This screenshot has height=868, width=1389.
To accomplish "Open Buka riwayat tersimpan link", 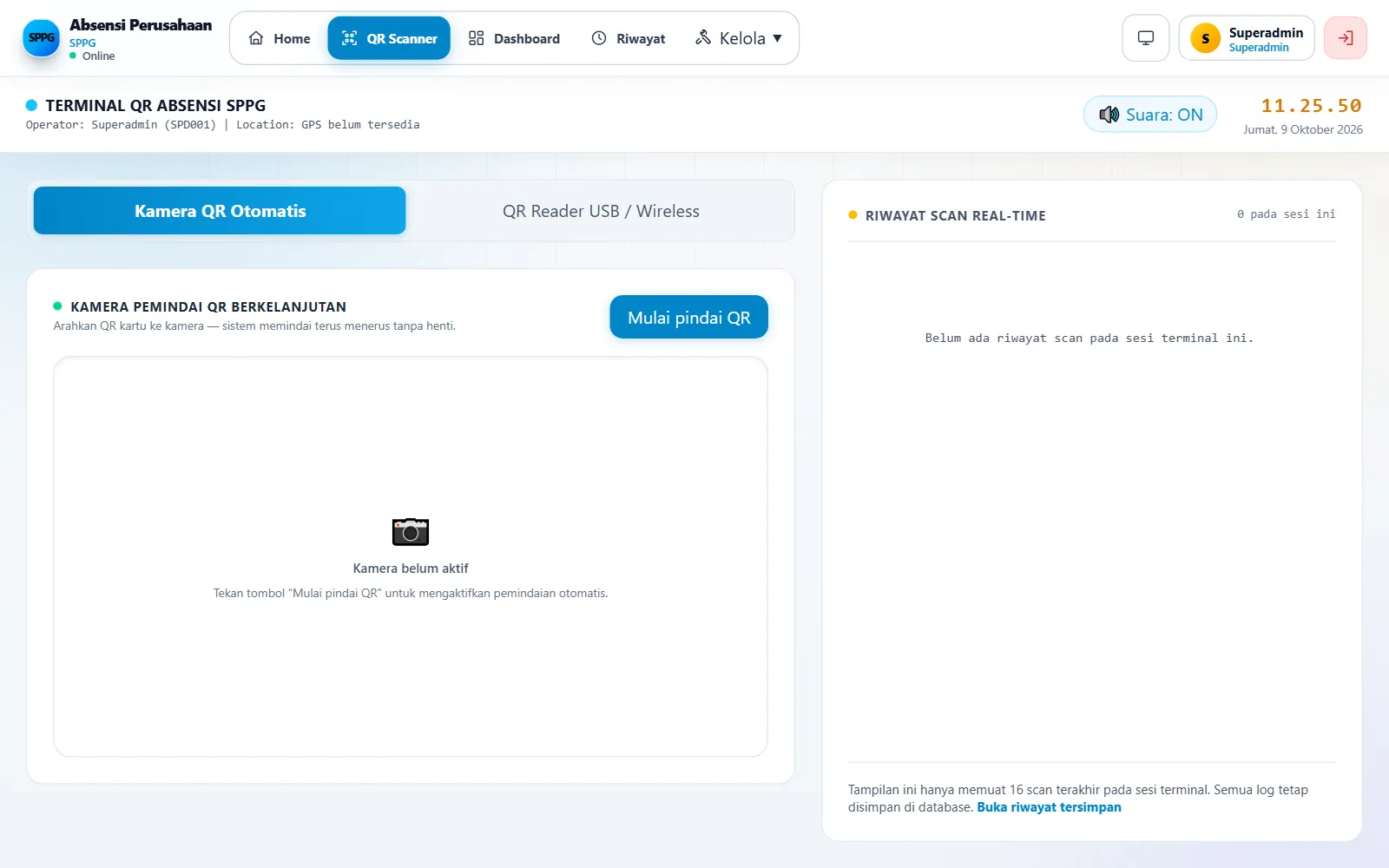I will point(1049,807).
